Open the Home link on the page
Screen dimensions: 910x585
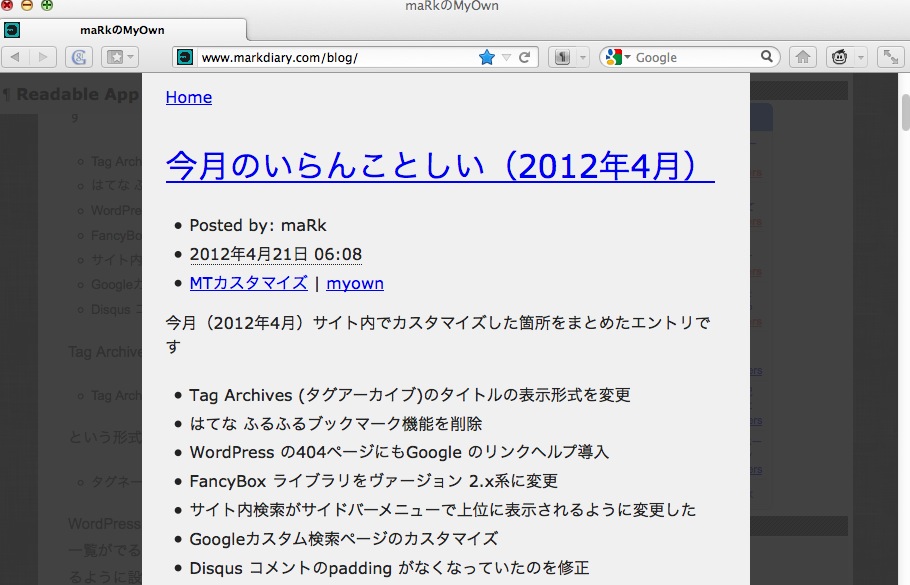click(189, 97)
